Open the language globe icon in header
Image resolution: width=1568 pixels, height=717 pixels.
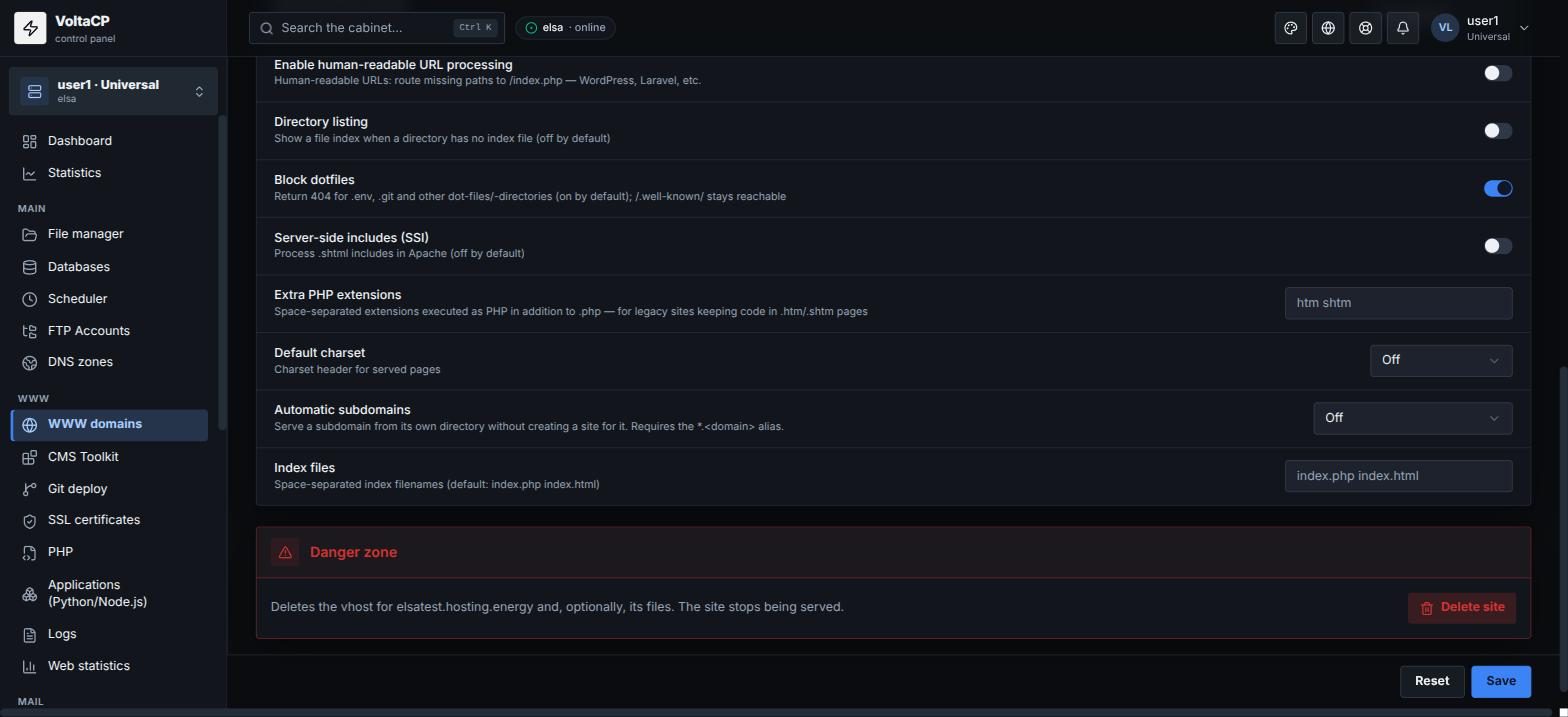pyautogui.click(x=1328, y=28)
